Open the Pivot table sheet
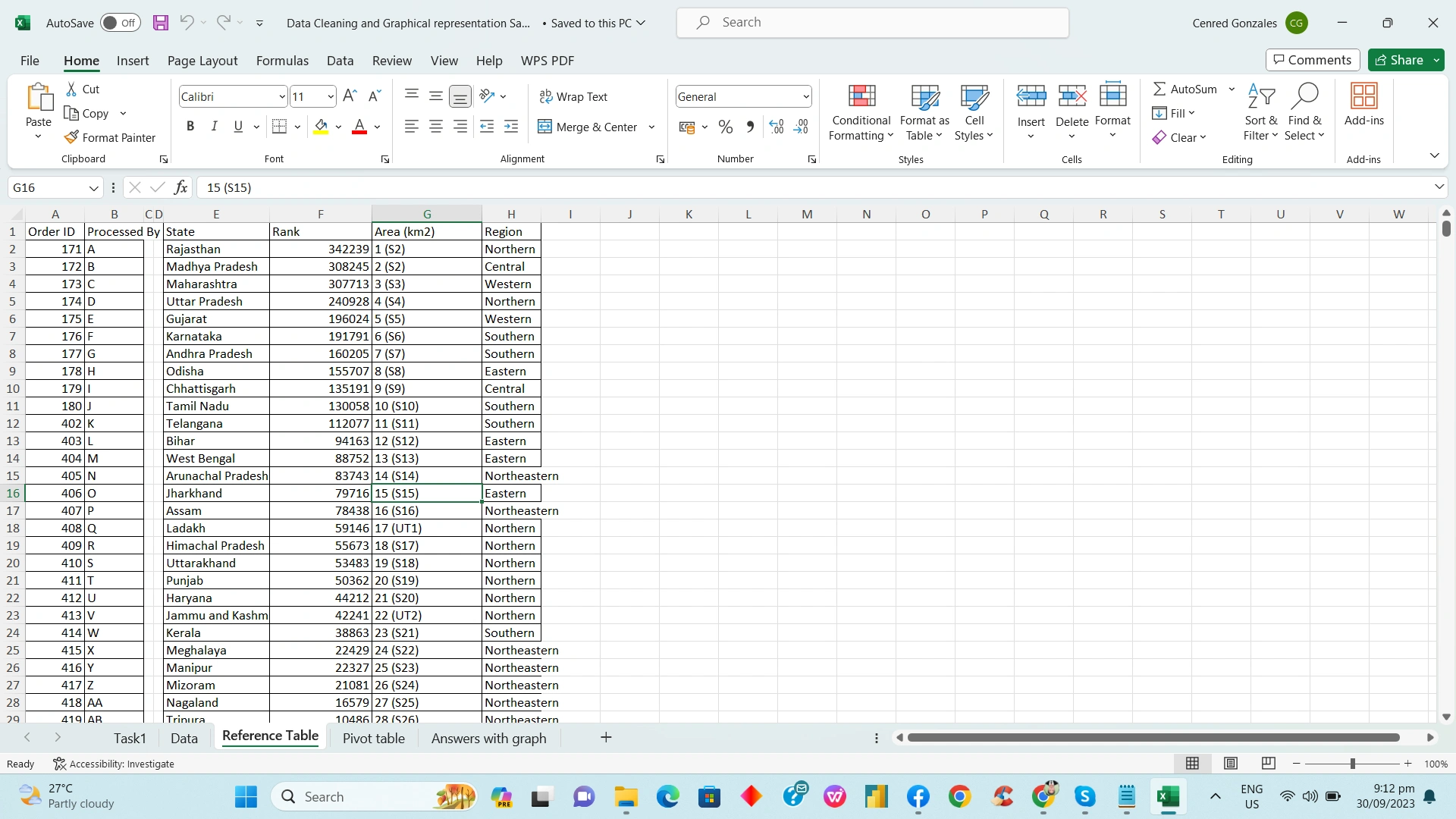This screenshot has height=819, width=1456. (x=374, y=738)
